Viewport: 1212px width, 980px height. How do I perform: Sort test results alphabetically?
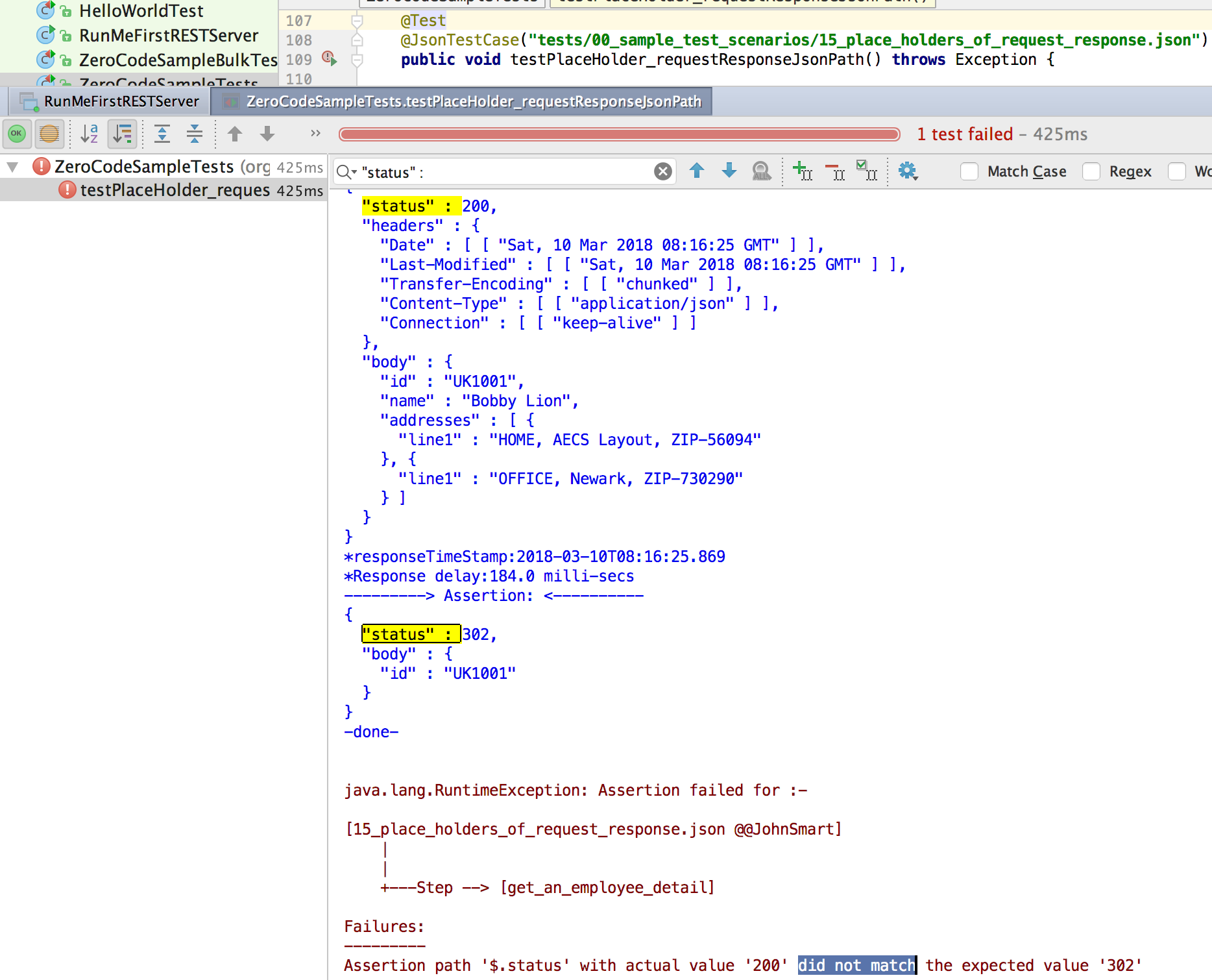tap(89, 134)
